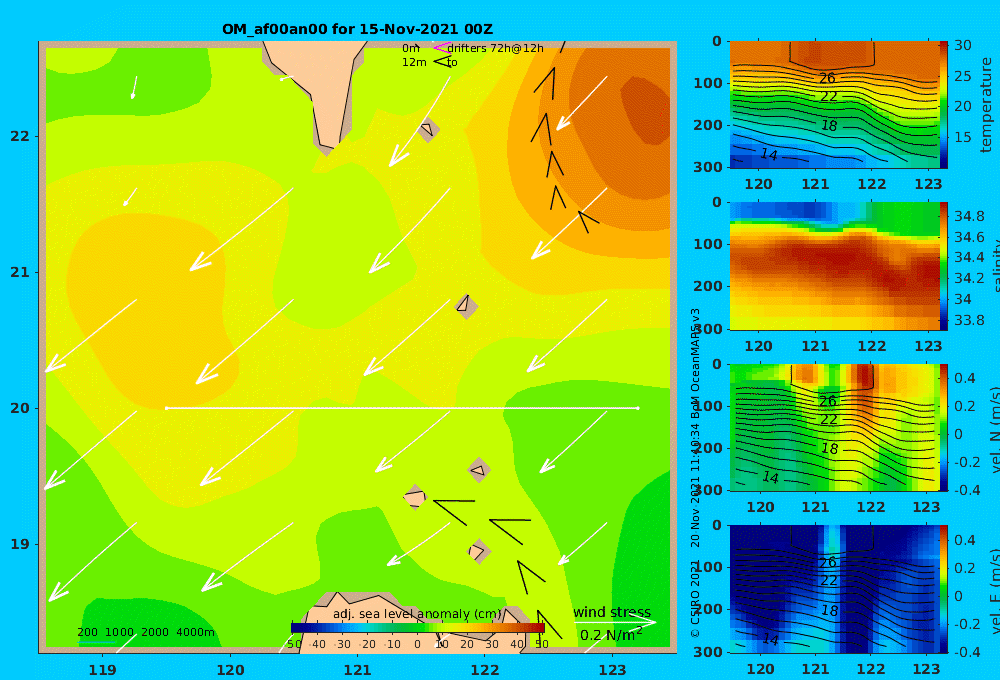1000x680 pixels.
Task: Click latitude label 22 on the map axis
Action: (x=20, y=136)
